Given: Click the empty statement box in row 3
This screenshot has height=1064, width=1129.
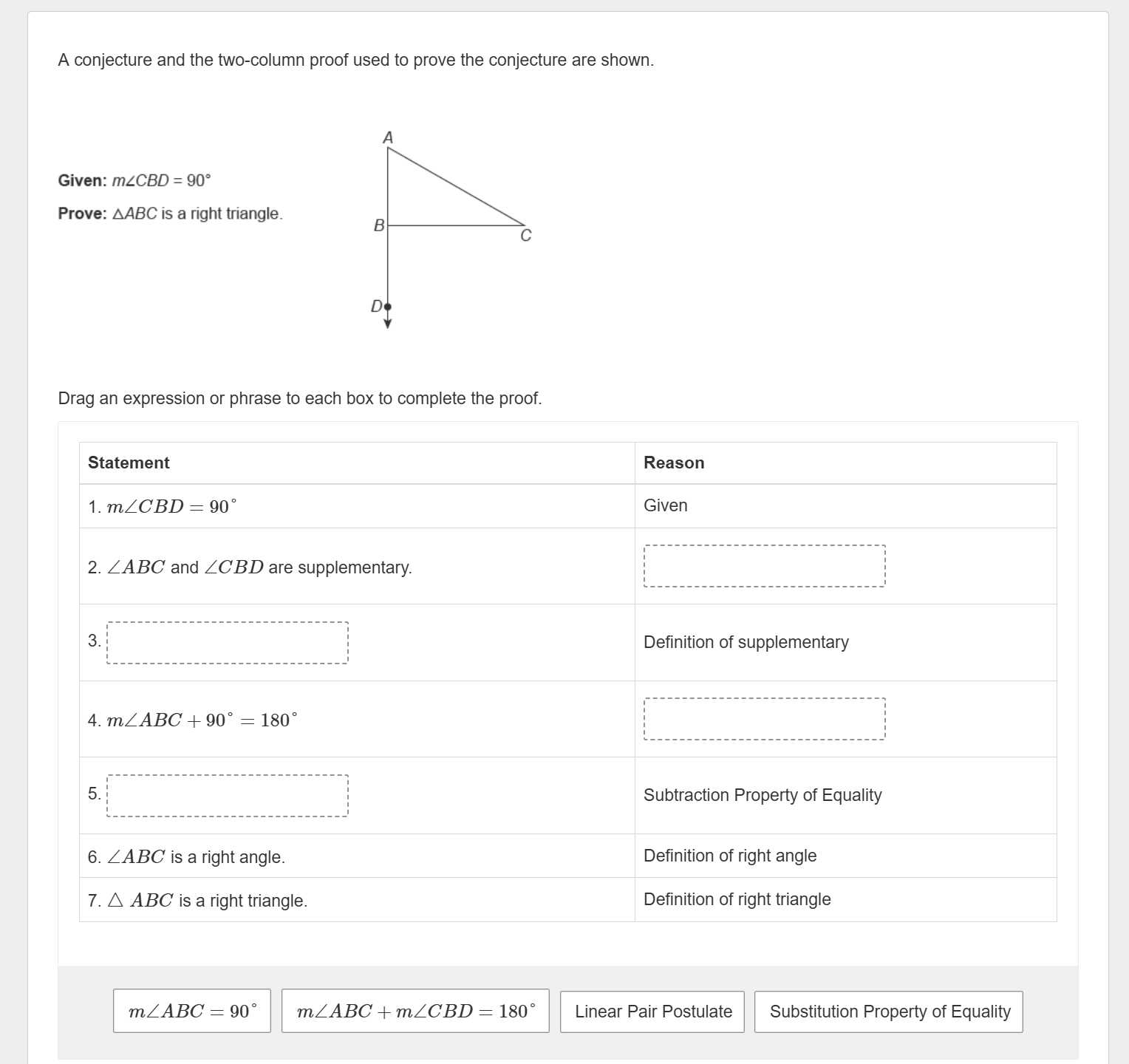Looking at the screenshot, I should 226,643.
